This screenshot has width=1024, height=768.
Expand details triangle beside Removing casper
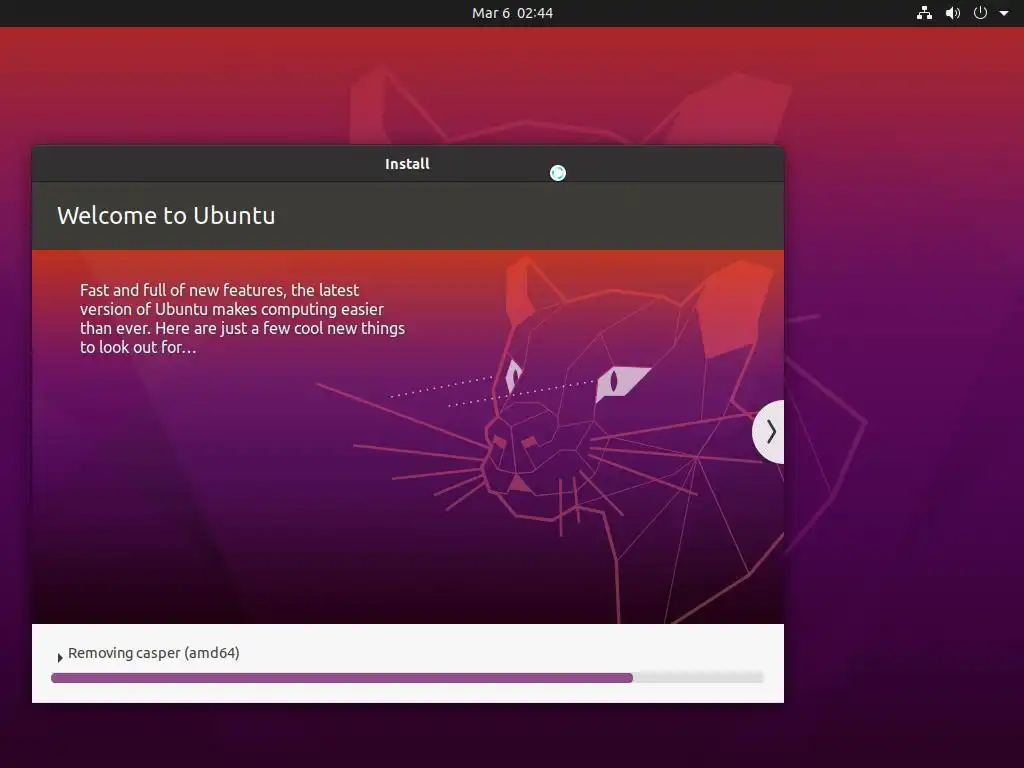(60, 657)
